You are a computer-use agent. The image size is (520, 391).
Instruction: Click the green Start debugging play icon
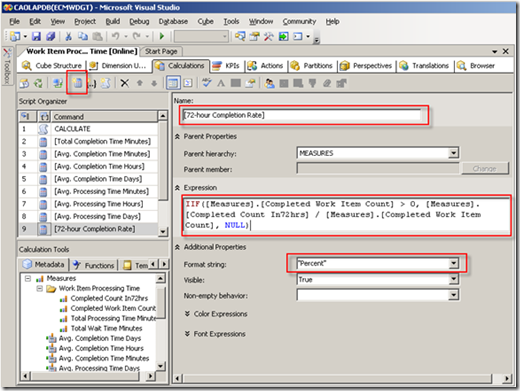(x=162, y=36)
